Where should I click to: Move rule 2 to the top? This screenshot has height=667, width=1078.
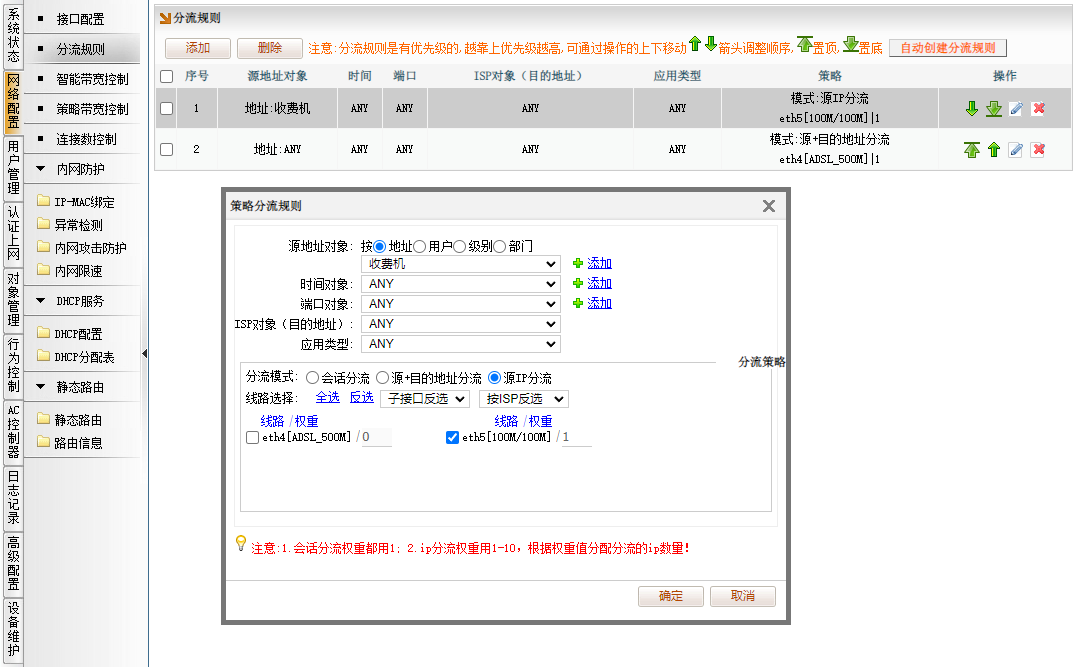point(972,150)
